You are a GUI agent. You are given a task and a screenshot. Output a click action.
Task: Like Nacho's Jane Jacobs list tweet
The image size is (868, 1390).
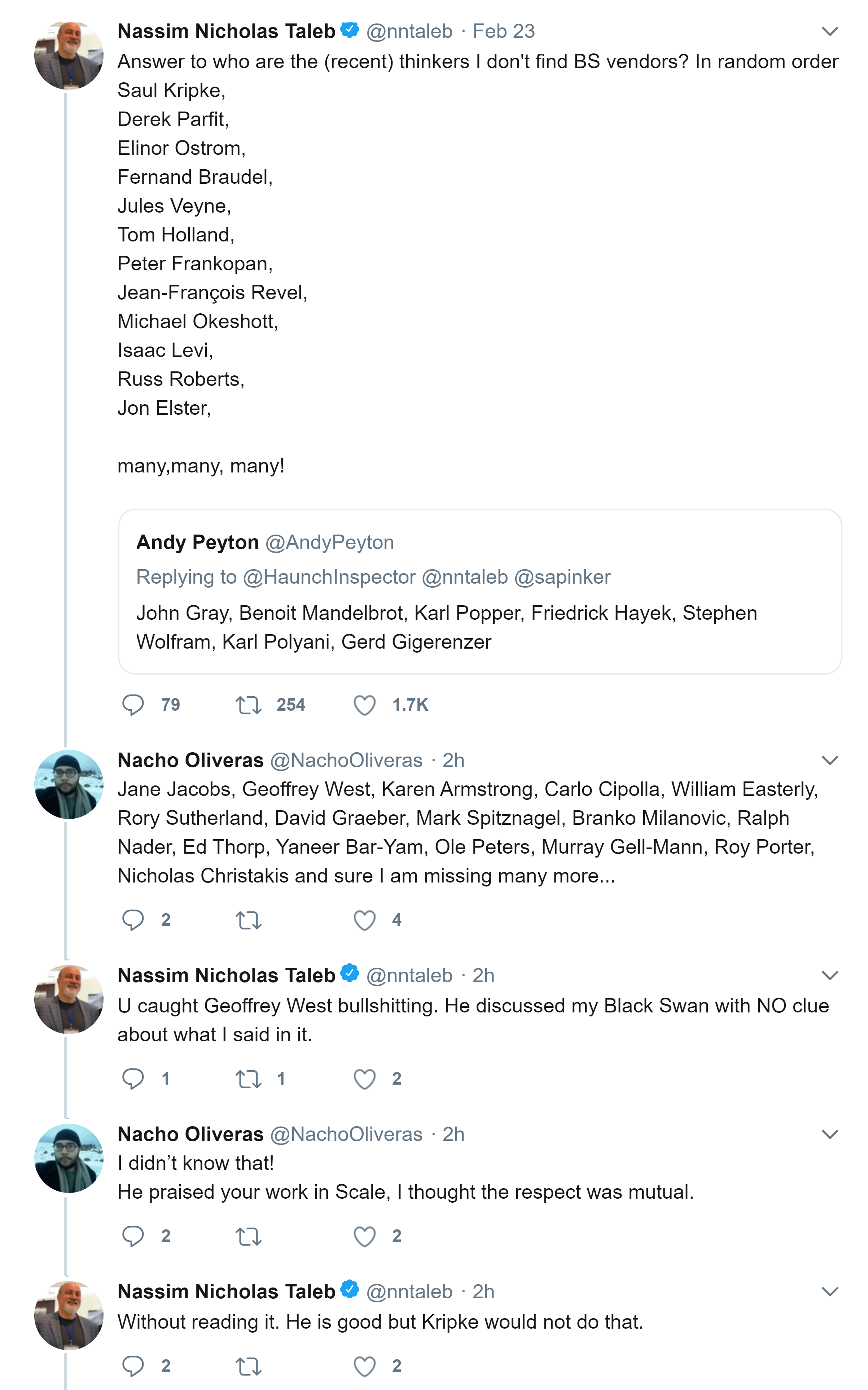tap(364, 920)
